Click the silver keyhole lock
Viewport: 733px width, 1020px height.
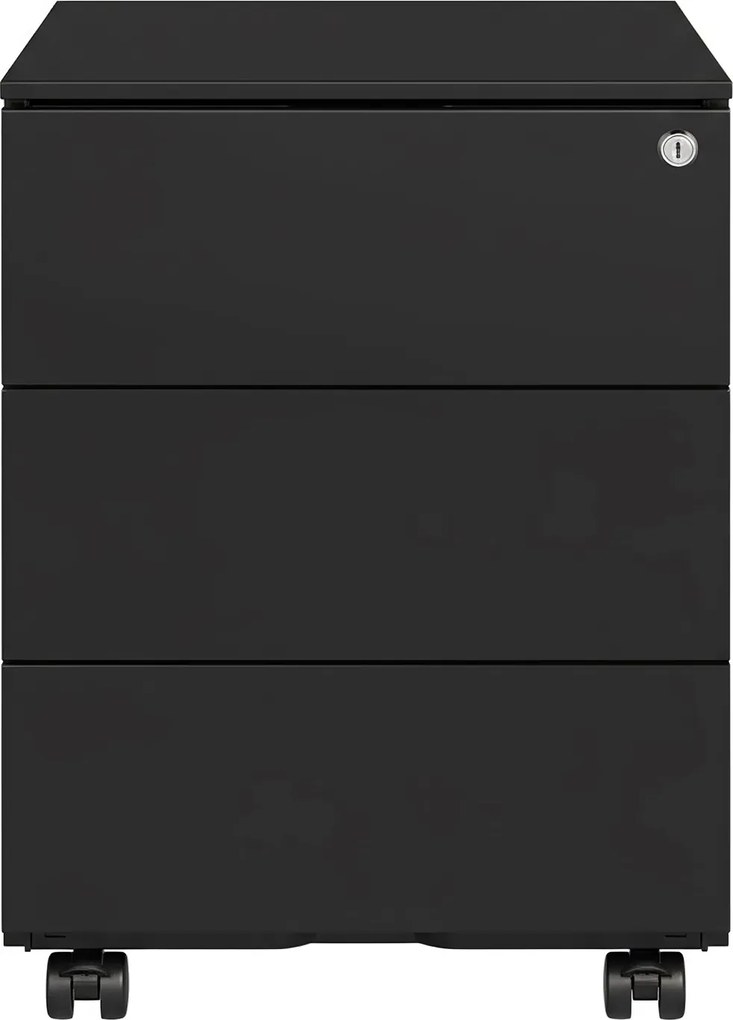[x=678, y=149]
